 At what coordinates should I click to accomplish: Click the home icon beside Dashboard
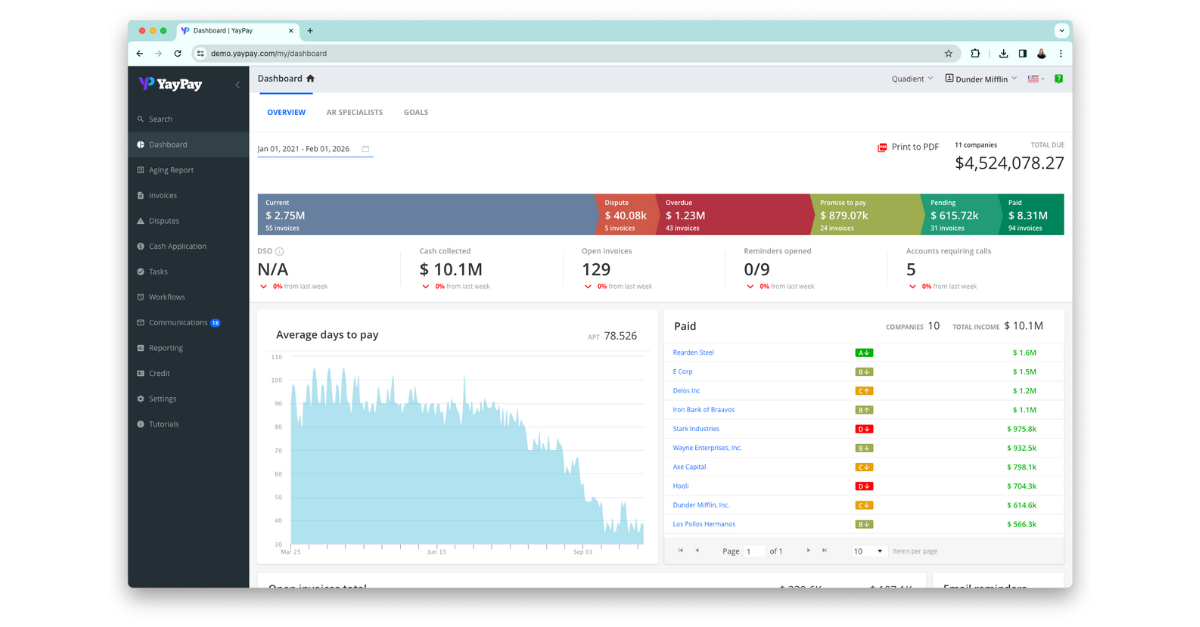click(x=311, y=78)
